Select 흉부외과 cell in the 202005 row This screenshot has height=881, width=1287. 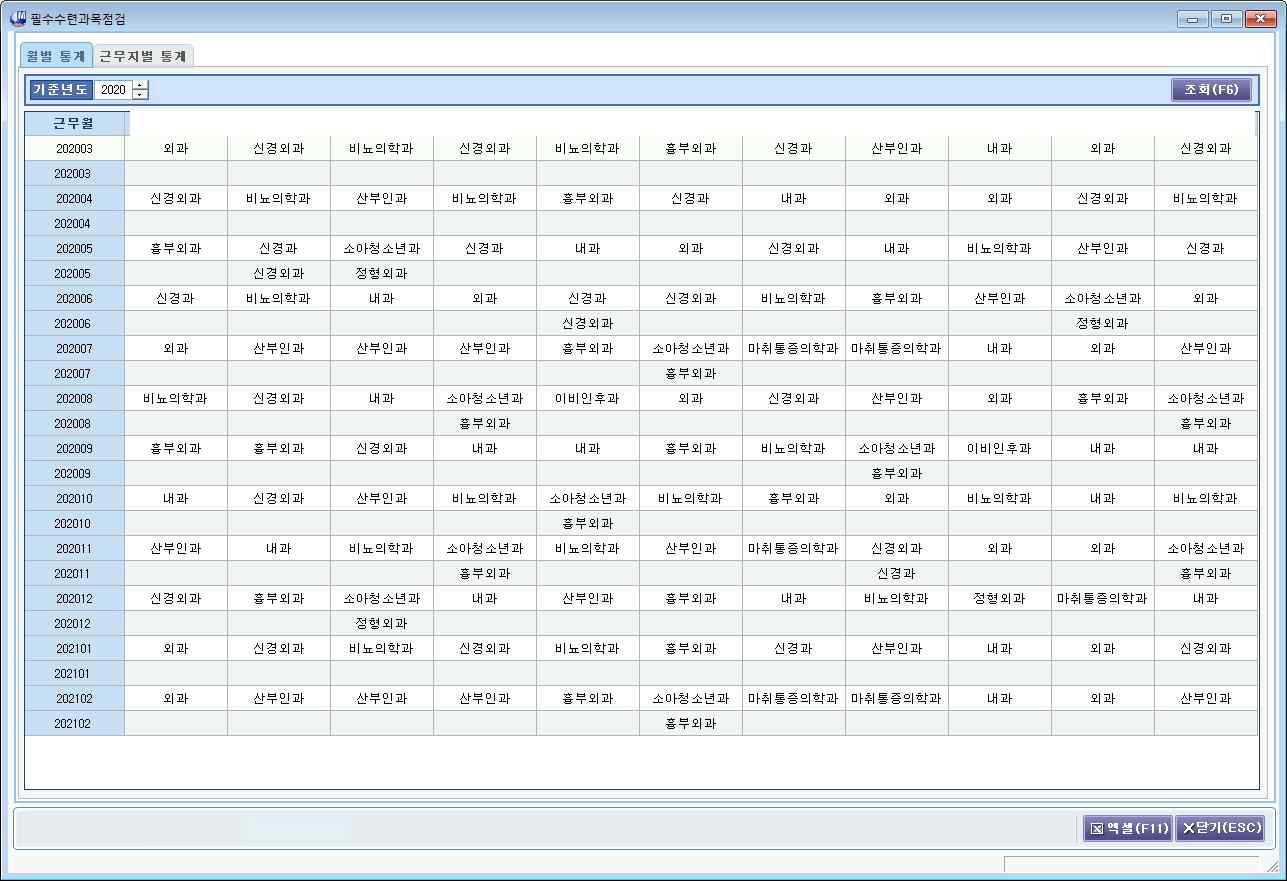click(176, 248)
